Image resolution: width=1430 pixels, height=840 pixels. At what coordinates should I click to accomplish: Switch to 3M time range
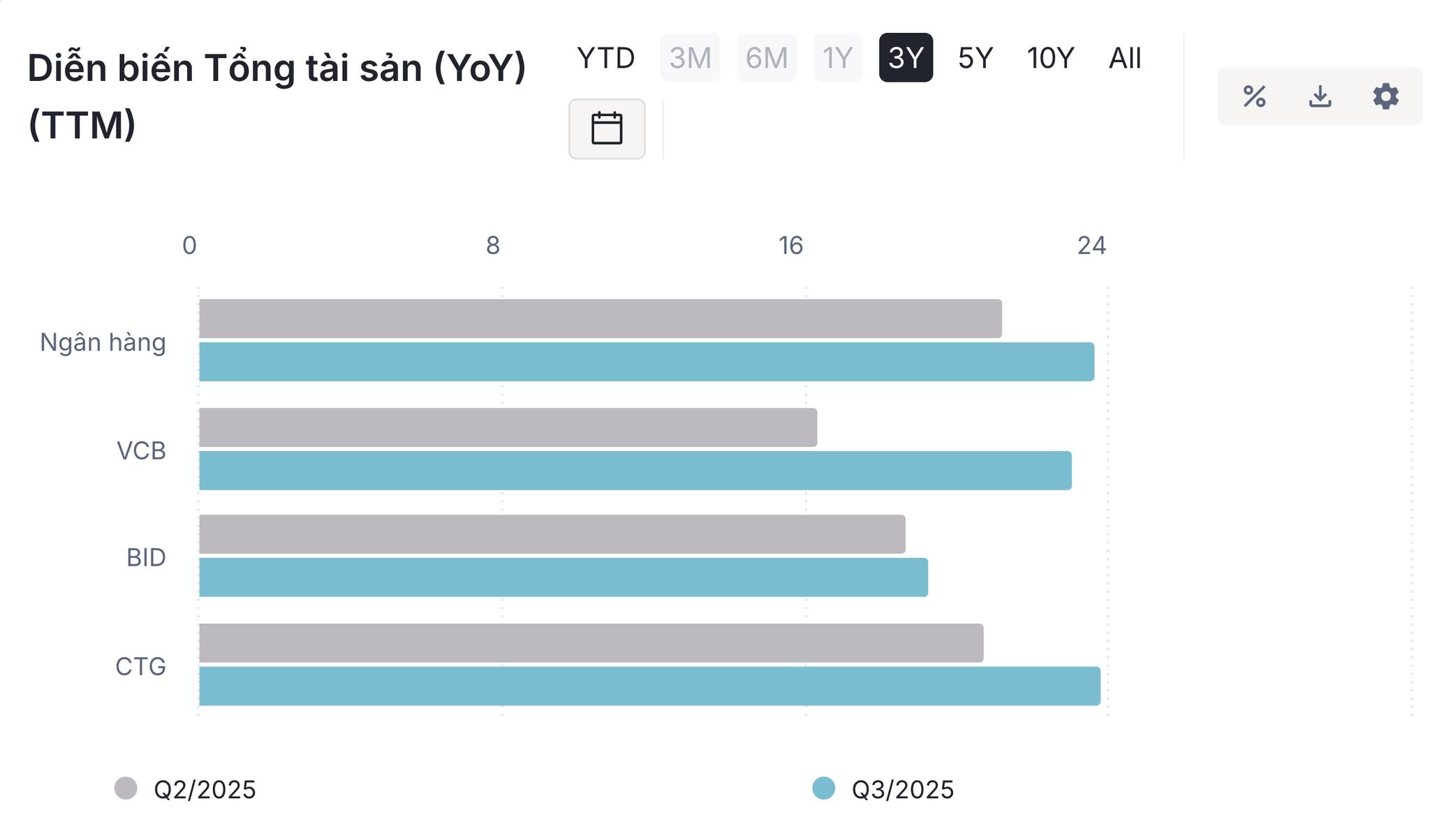pos(690,58)
